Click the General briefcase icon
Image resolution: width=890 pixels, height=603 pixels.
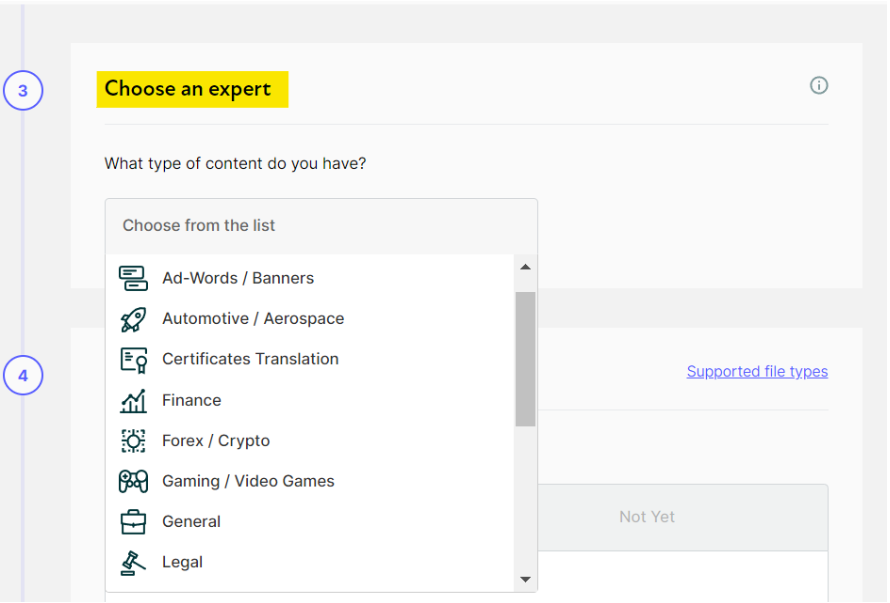point(133,522)
